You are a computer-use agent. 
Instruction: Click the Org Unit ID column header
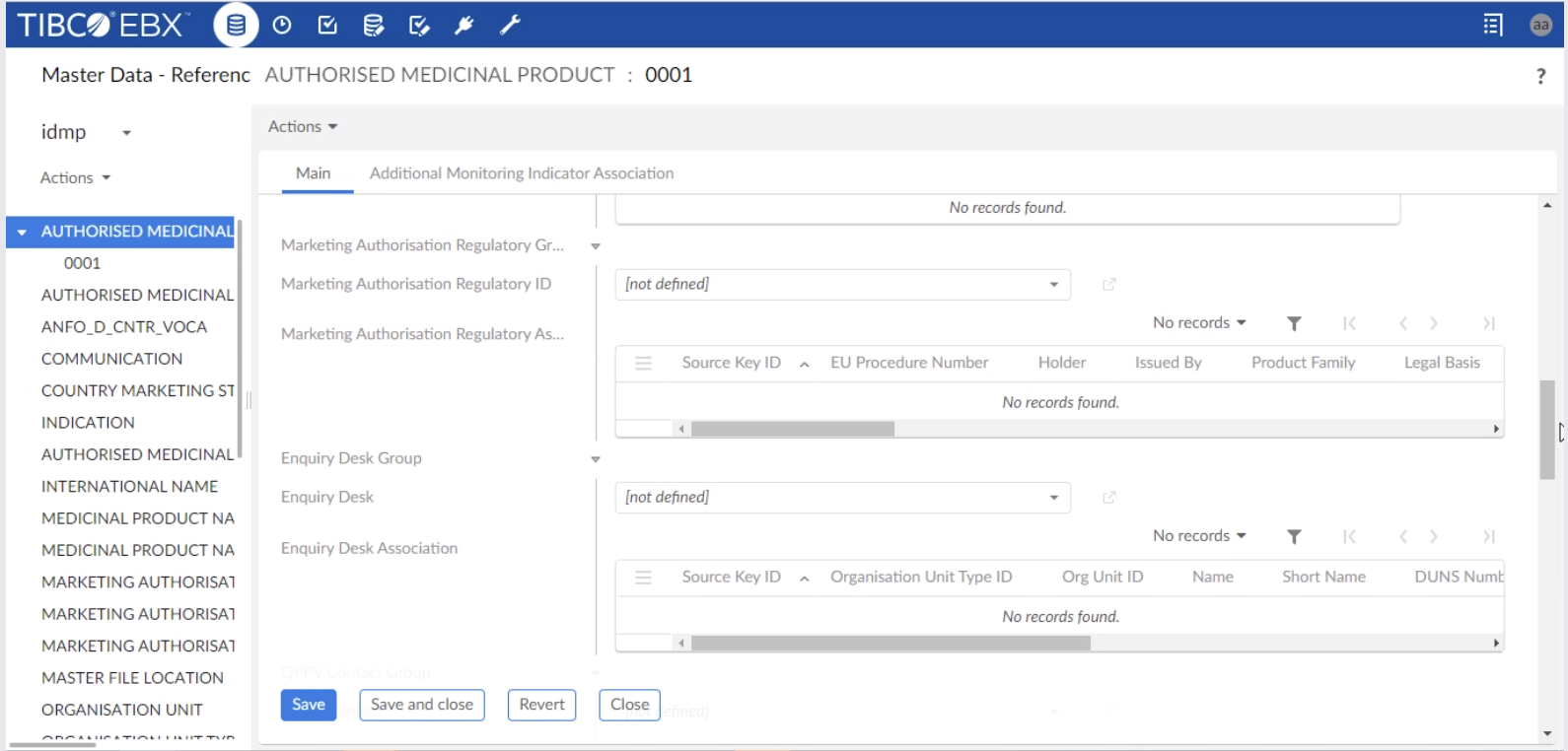(1103, 578)
